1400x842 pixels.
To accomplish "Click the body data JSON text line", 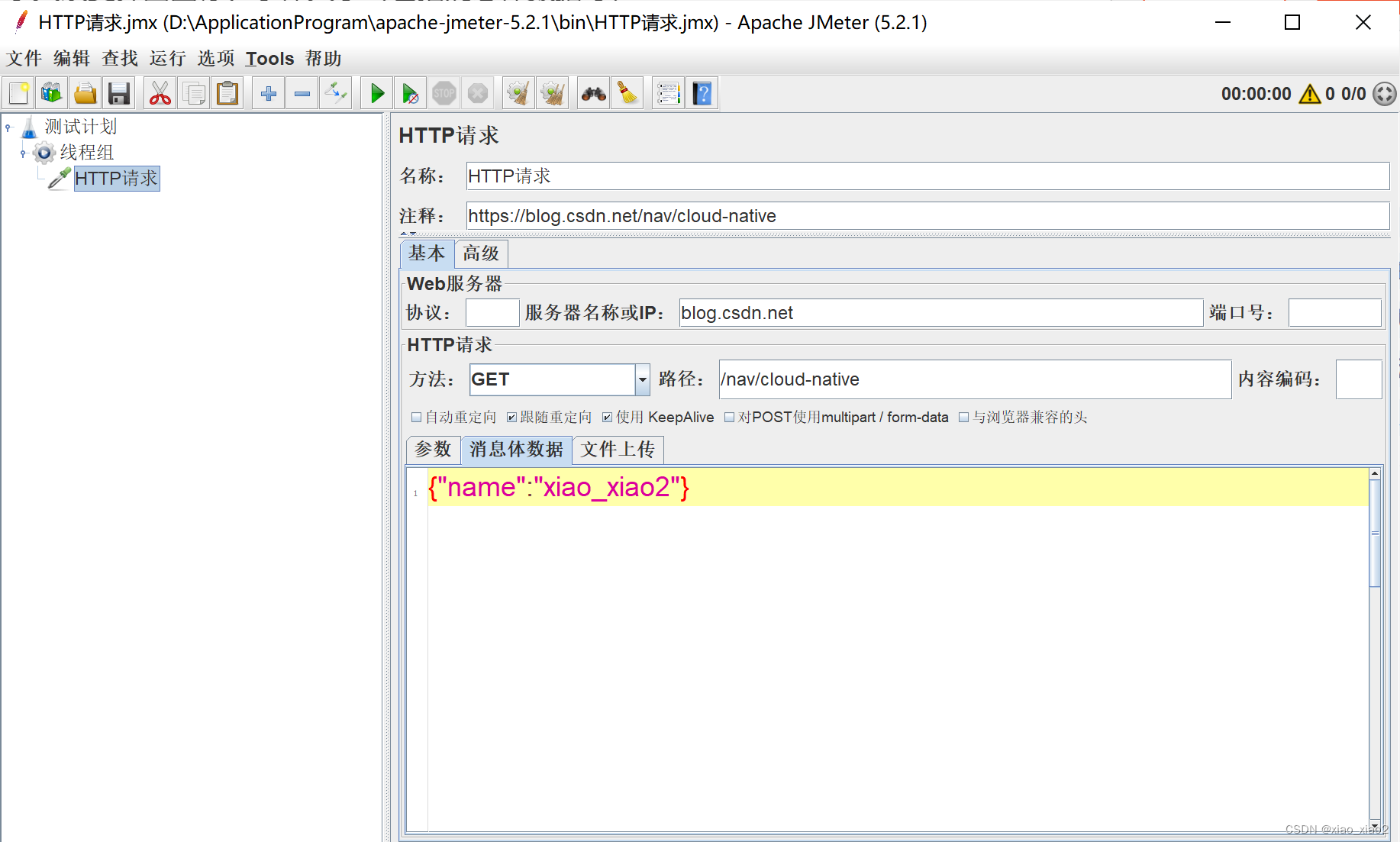I will coord(559,487).
